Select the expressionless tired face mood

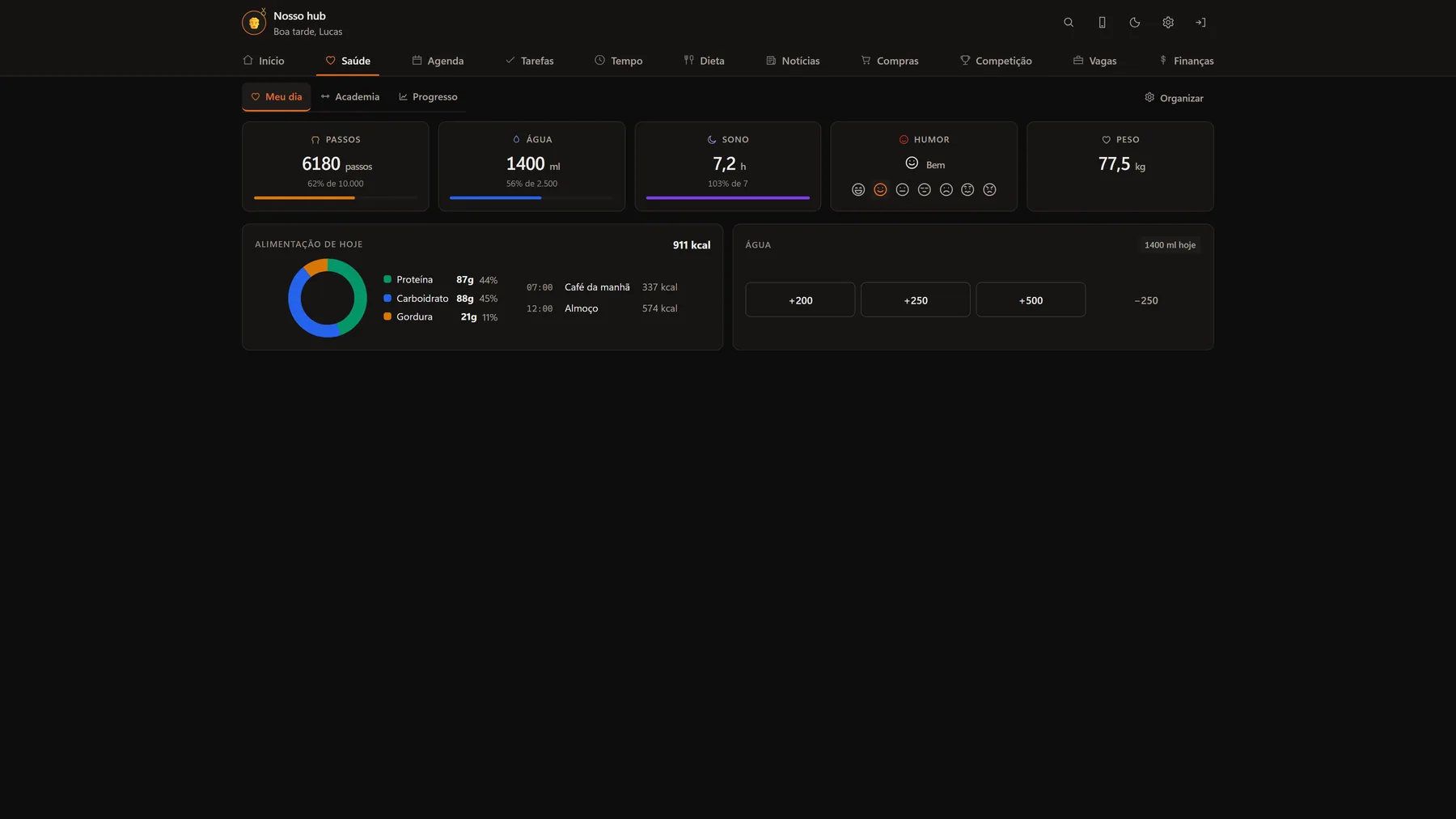(x=924, y=189)
